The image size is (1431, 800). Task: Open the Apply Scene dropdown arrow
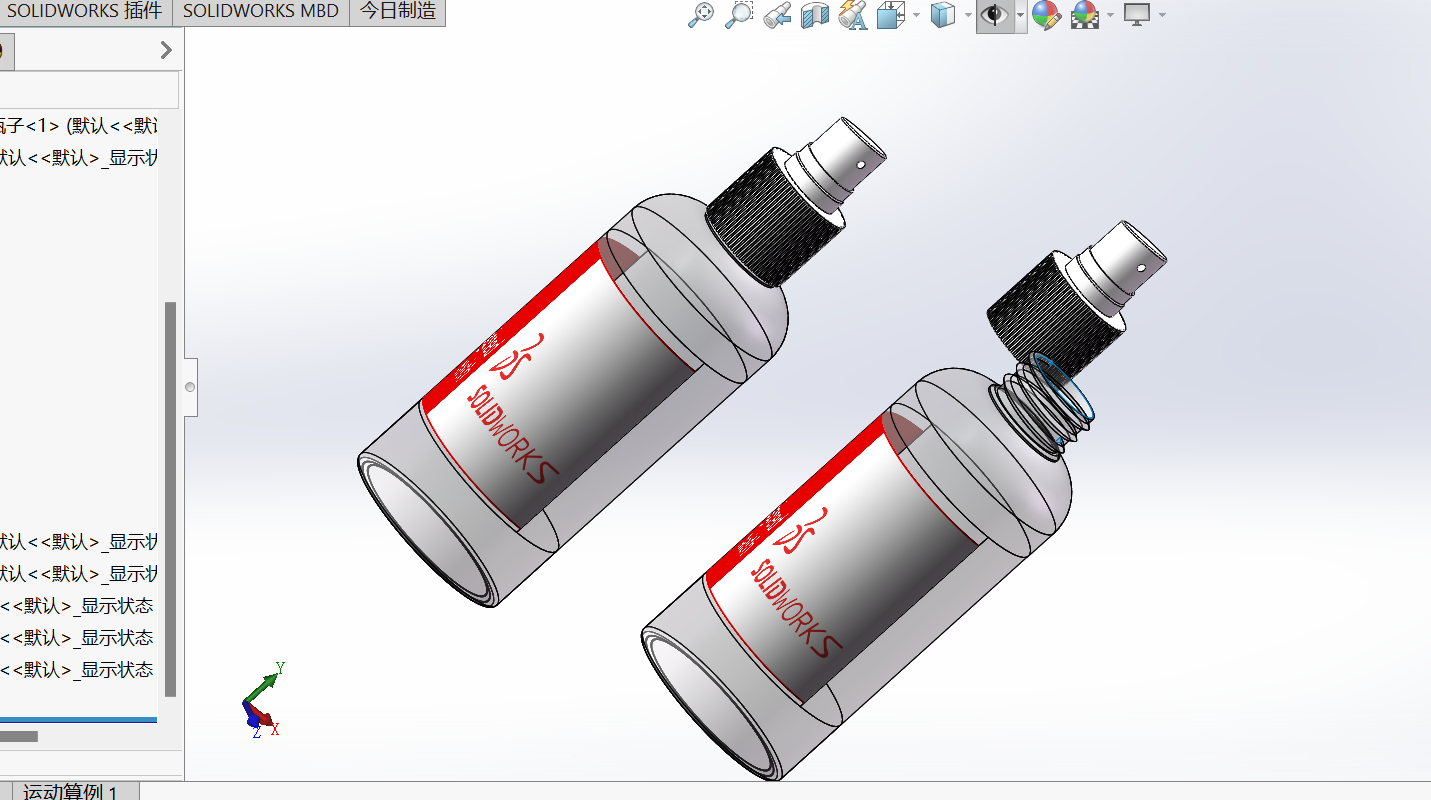coord(1110,15)
